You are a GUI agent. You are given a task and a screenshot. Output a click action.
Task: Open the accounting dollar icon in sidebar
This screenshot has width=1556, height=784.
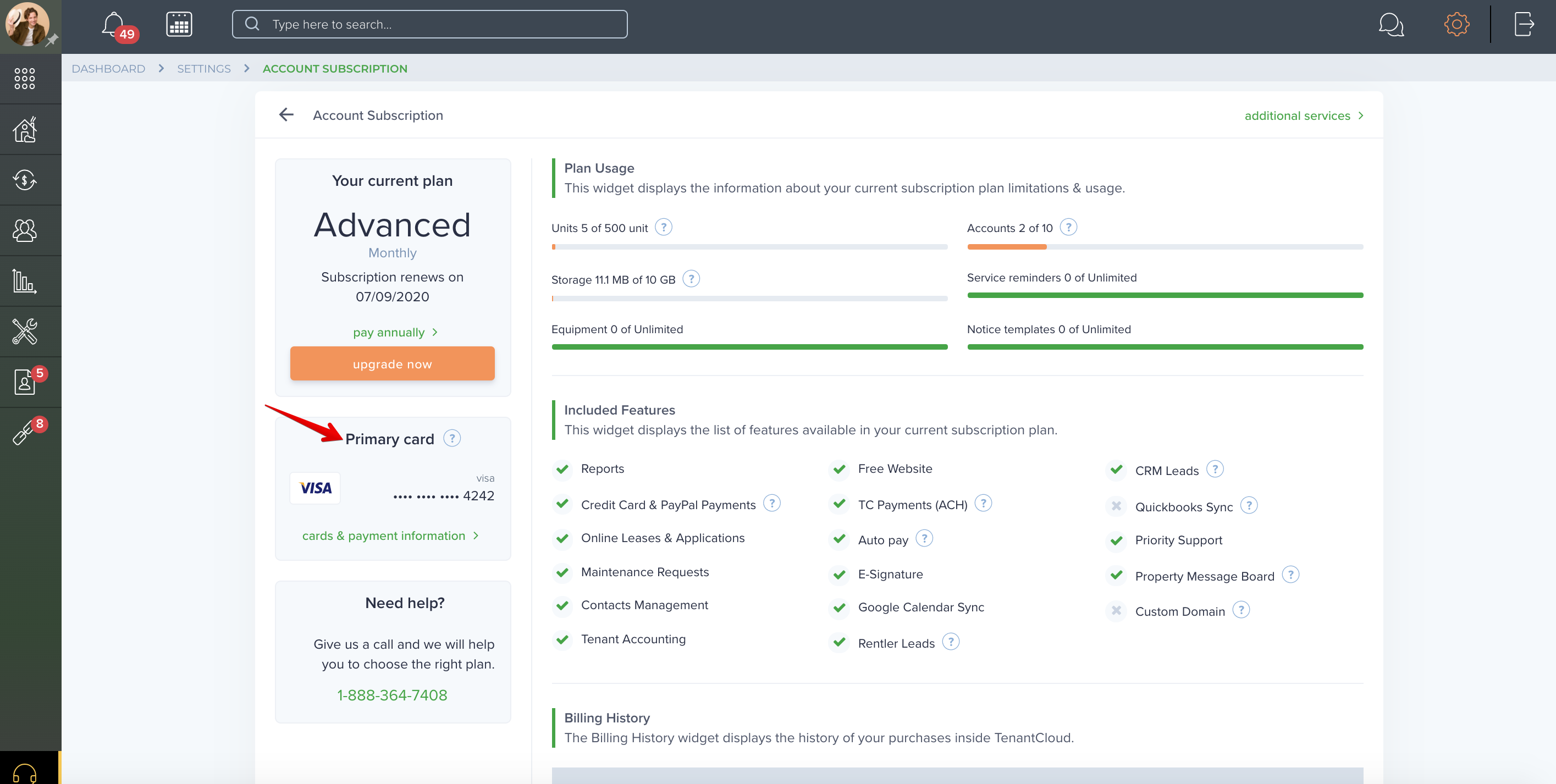(x=25, y=180)
